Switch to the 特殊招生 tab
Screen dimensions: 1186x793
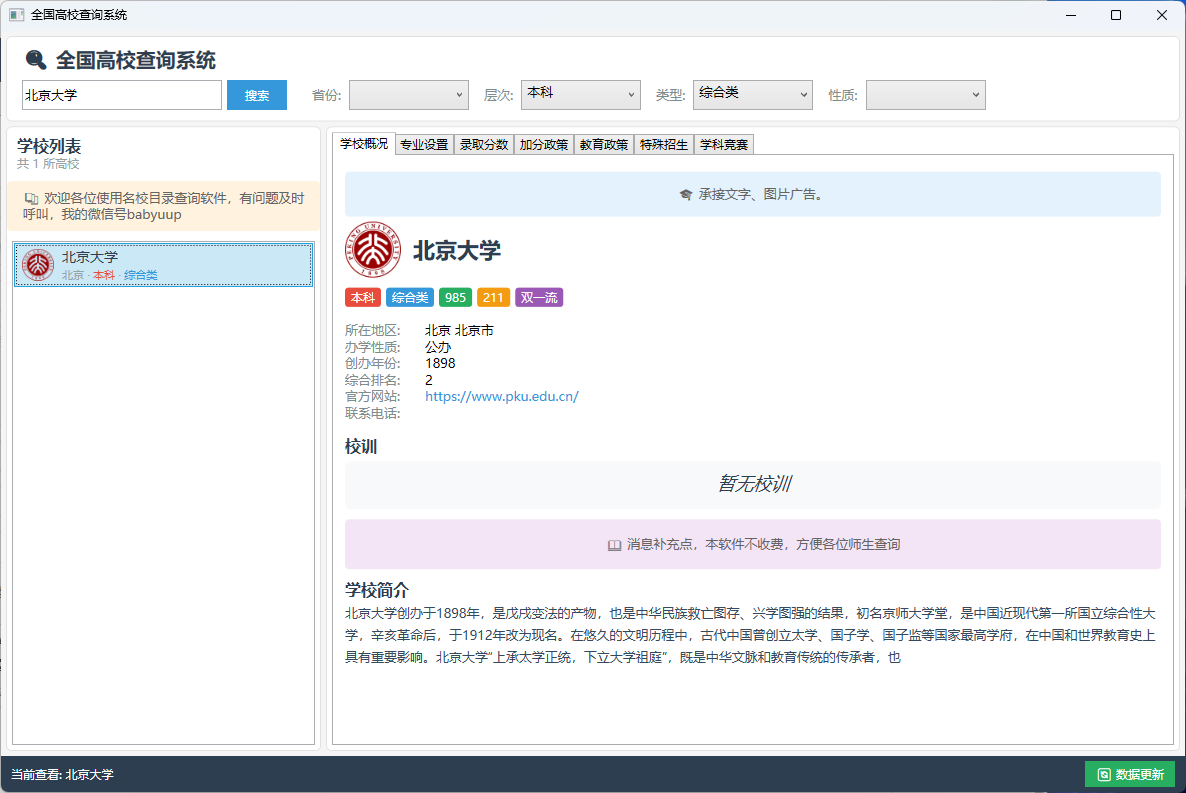click(663, 145)
